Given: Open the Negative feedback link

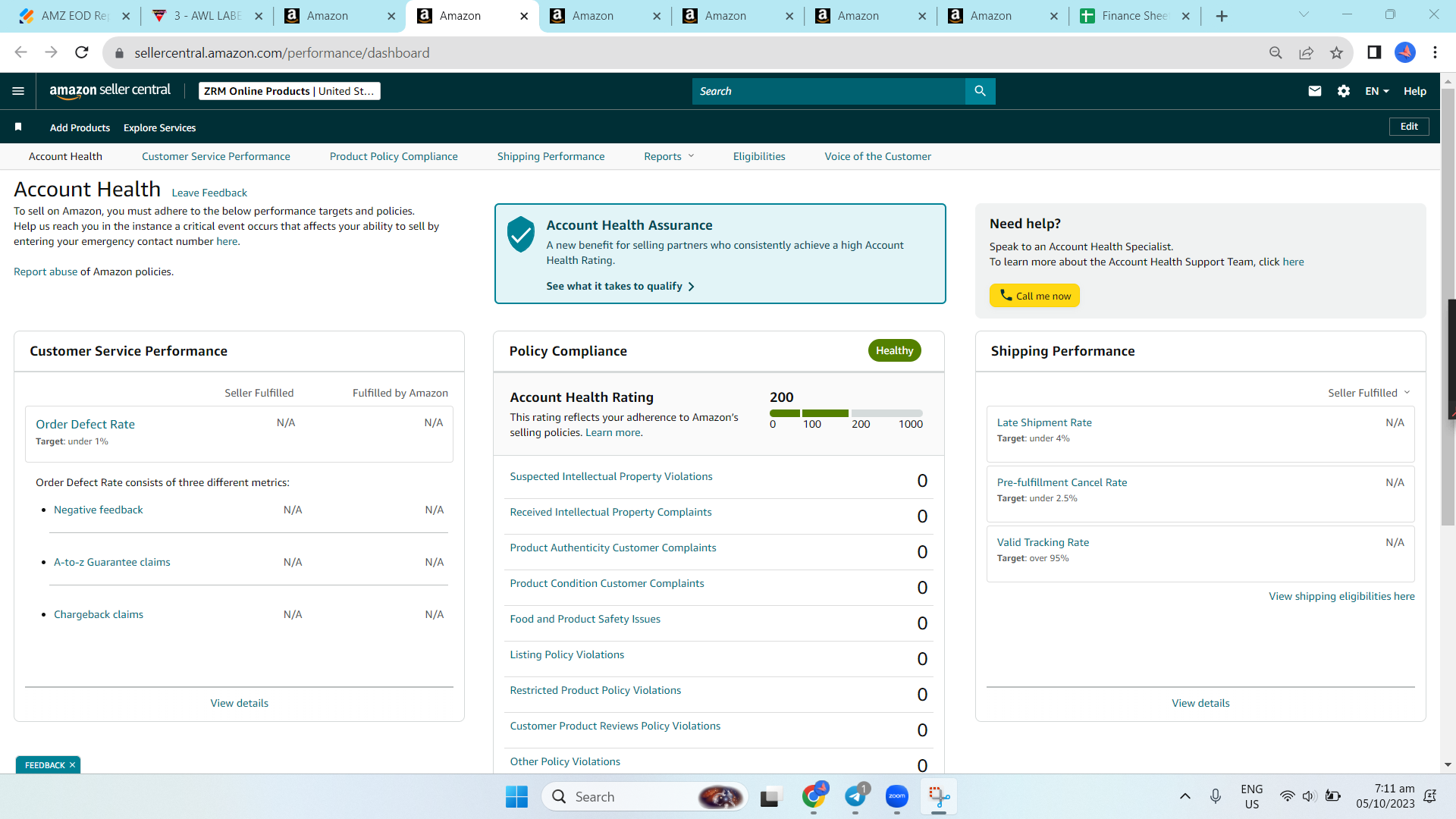Looking at the screenshot, I should coord(99,510).
